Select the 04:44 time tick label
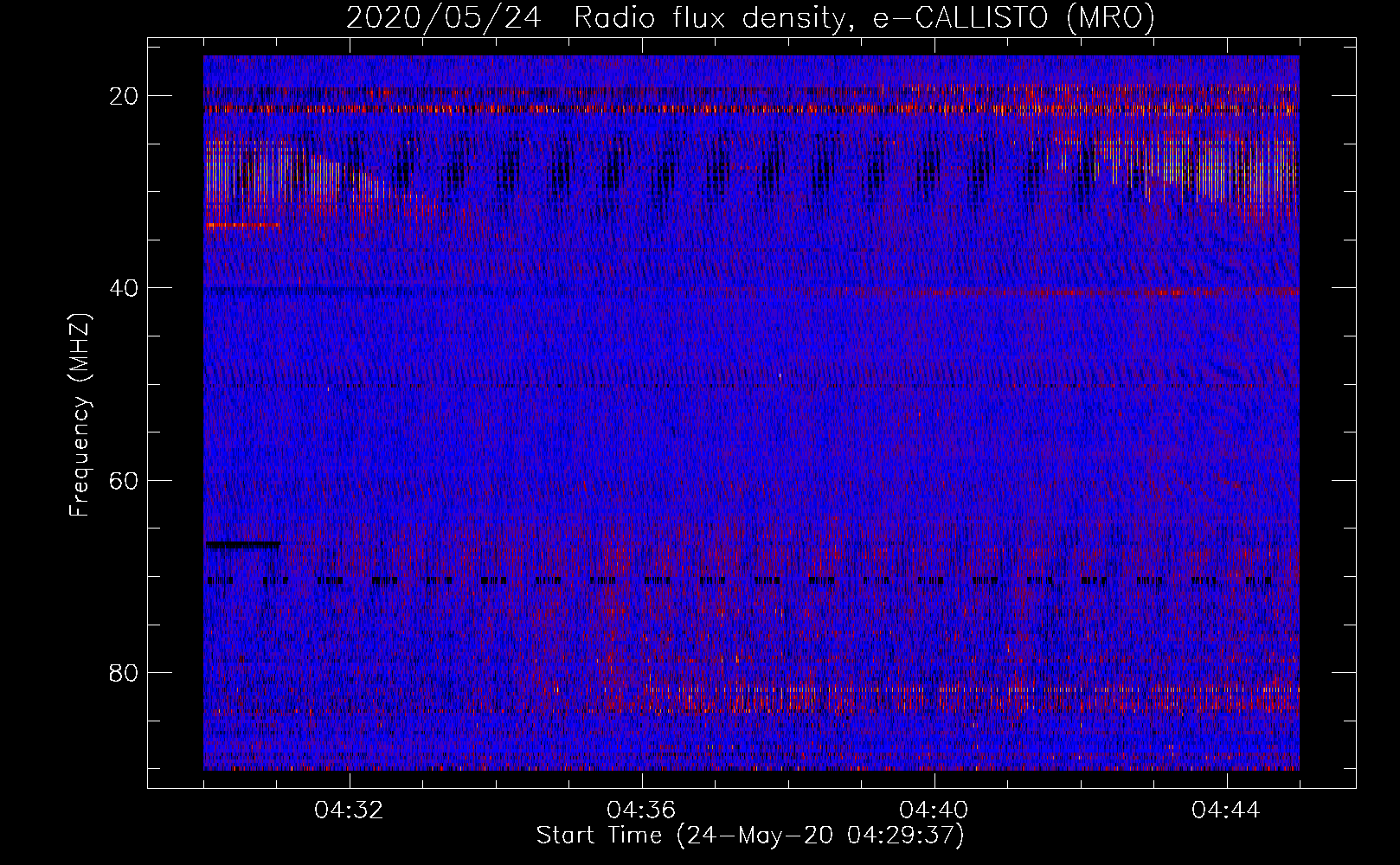Image resolution: width=1400 pixels, height=865 pixels. click(x=1227, y=811)
